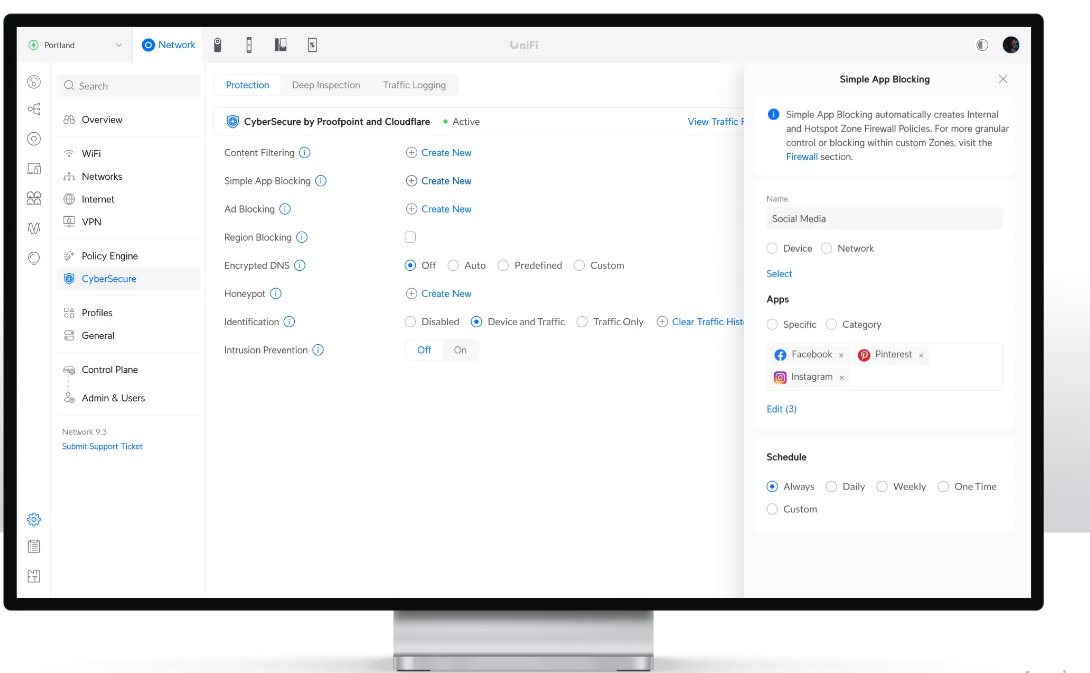
Task: Open the user avatar in top right
Action: tap(1011, 45)
